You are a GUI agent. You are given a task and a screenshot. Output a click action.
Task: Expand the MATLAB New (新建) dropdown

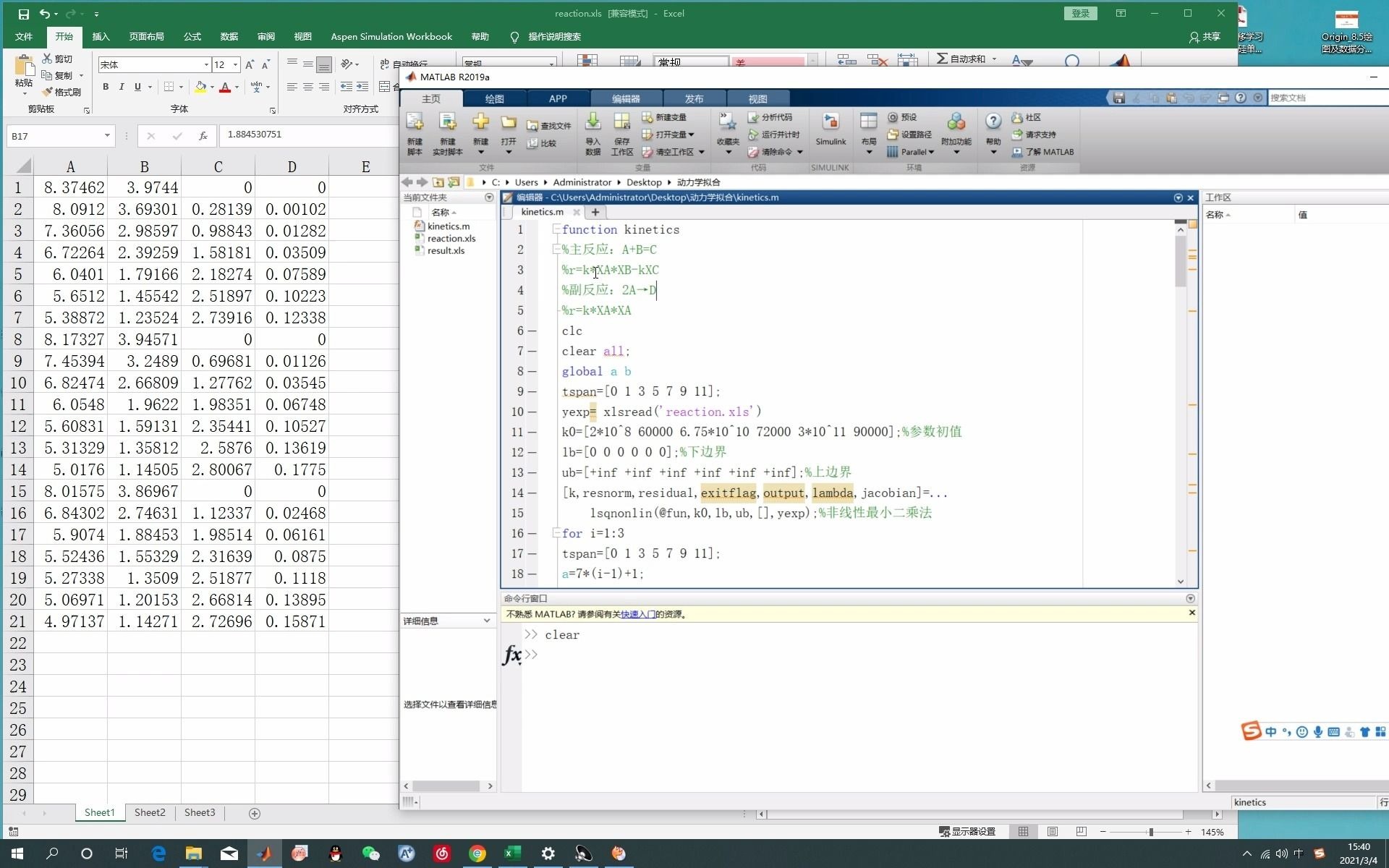(x=480, y=152)
